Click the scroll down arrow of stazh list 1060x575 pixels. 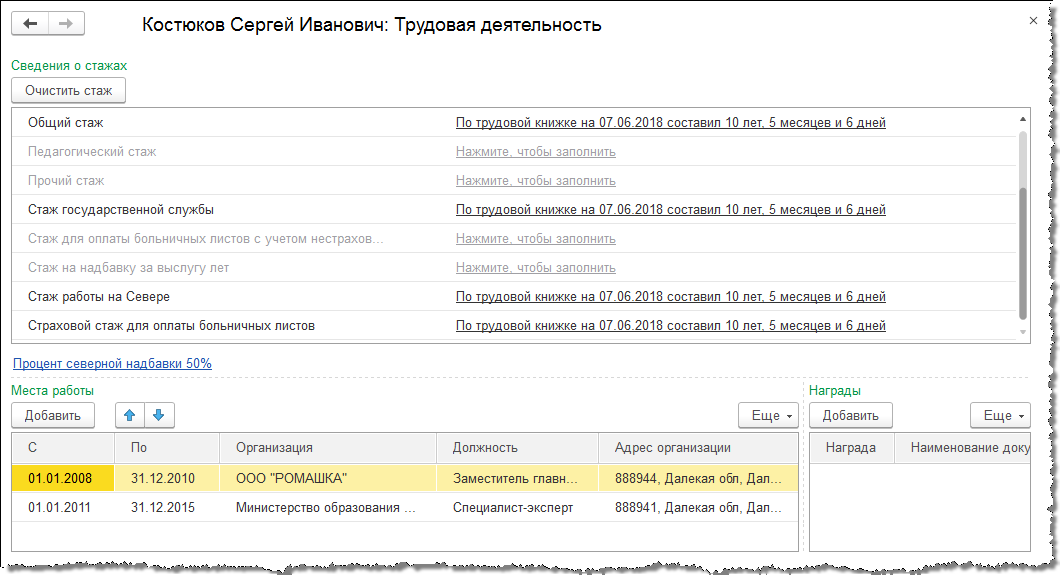coord(1022,332)
